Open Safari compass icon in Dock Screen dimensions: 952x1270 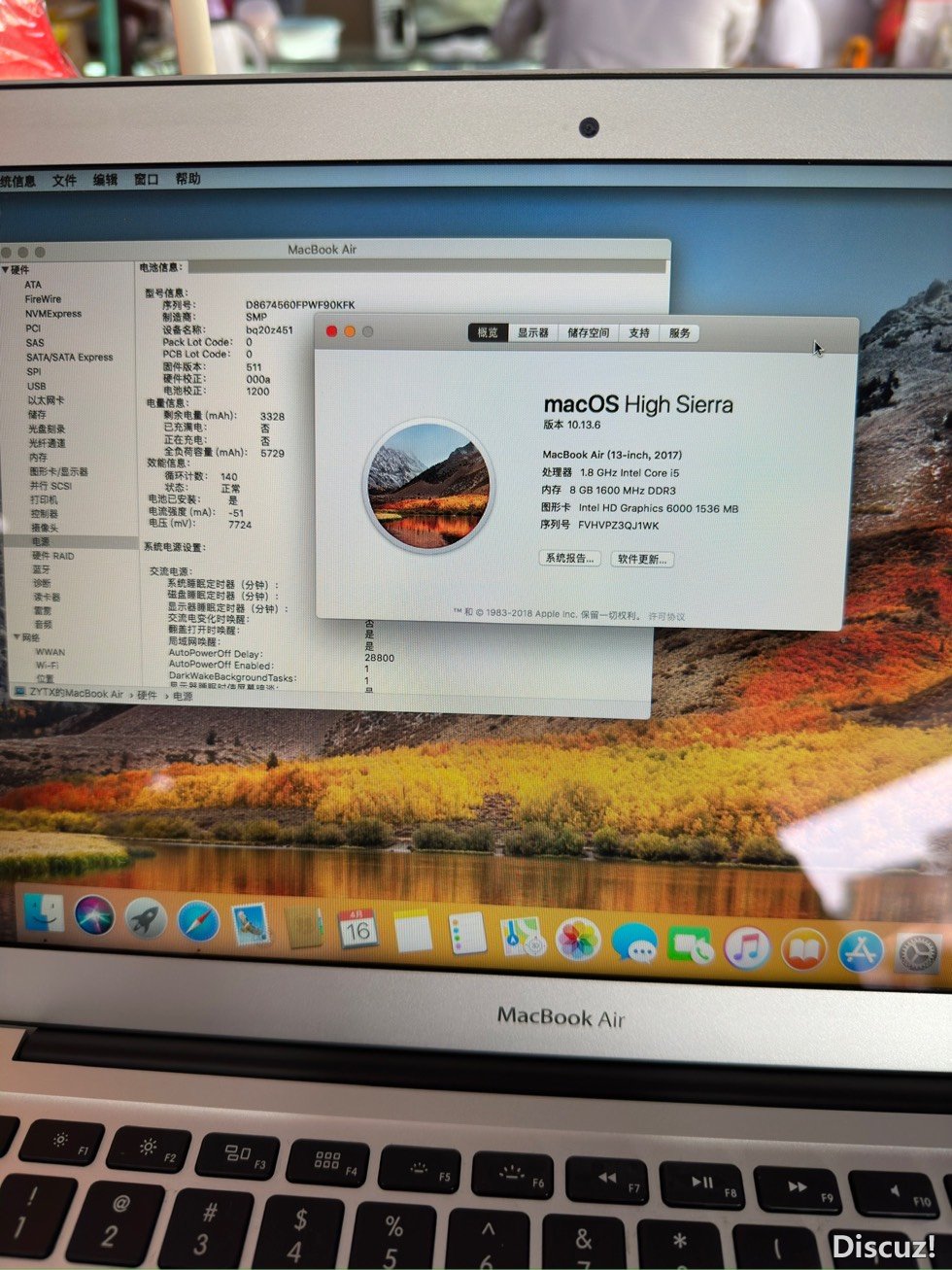point(198,921)
